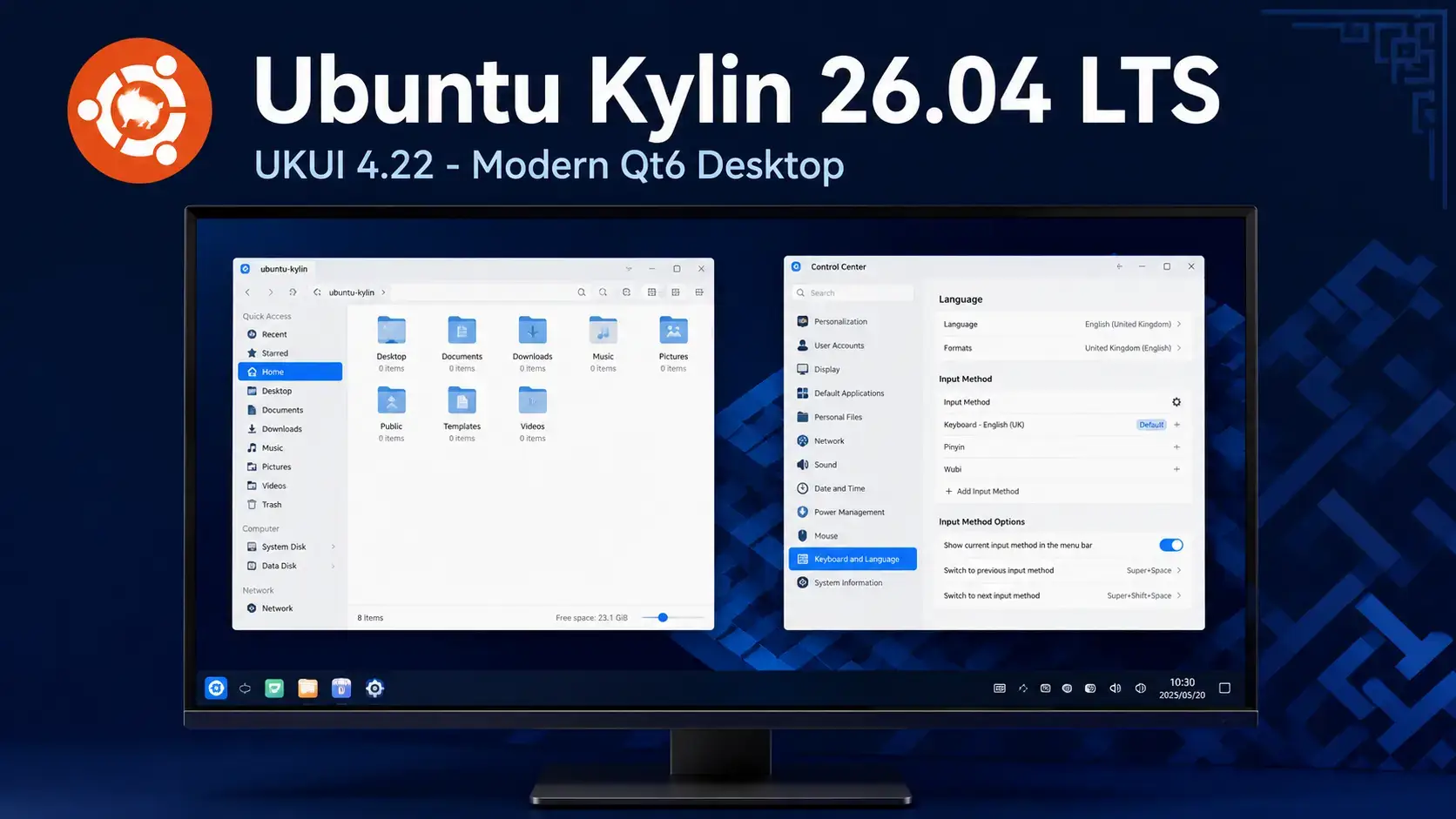This screenshot has width=1456, height=819.
Task: Expand path chevron after ubuntu-kylin
Action: pos(383,292)
